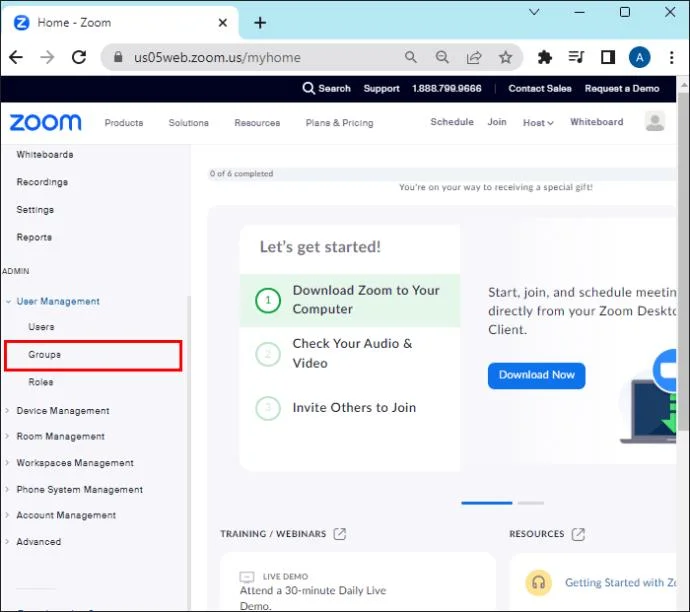Open the user profile avatar icon
This screenshot has width=690, height=612.
[x=654, y=121]
